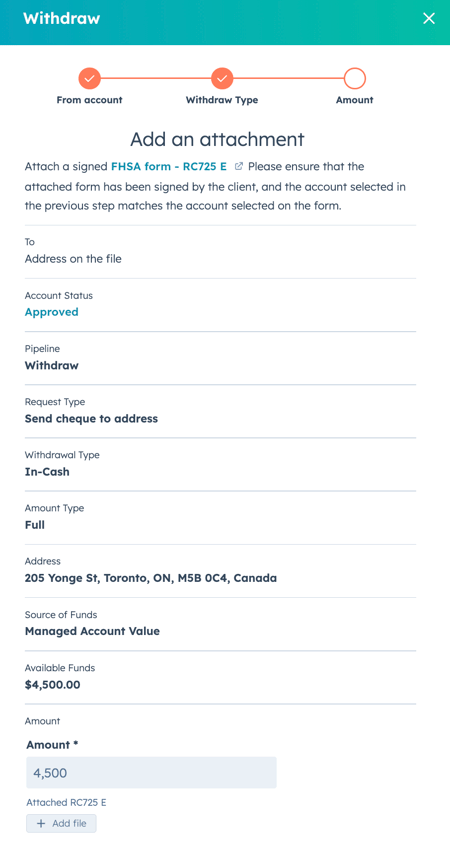Viewport: 450px width, 845px height.
Task: Click the Withdraw Type step checkmark circle
Action: [x=222, y=79]
